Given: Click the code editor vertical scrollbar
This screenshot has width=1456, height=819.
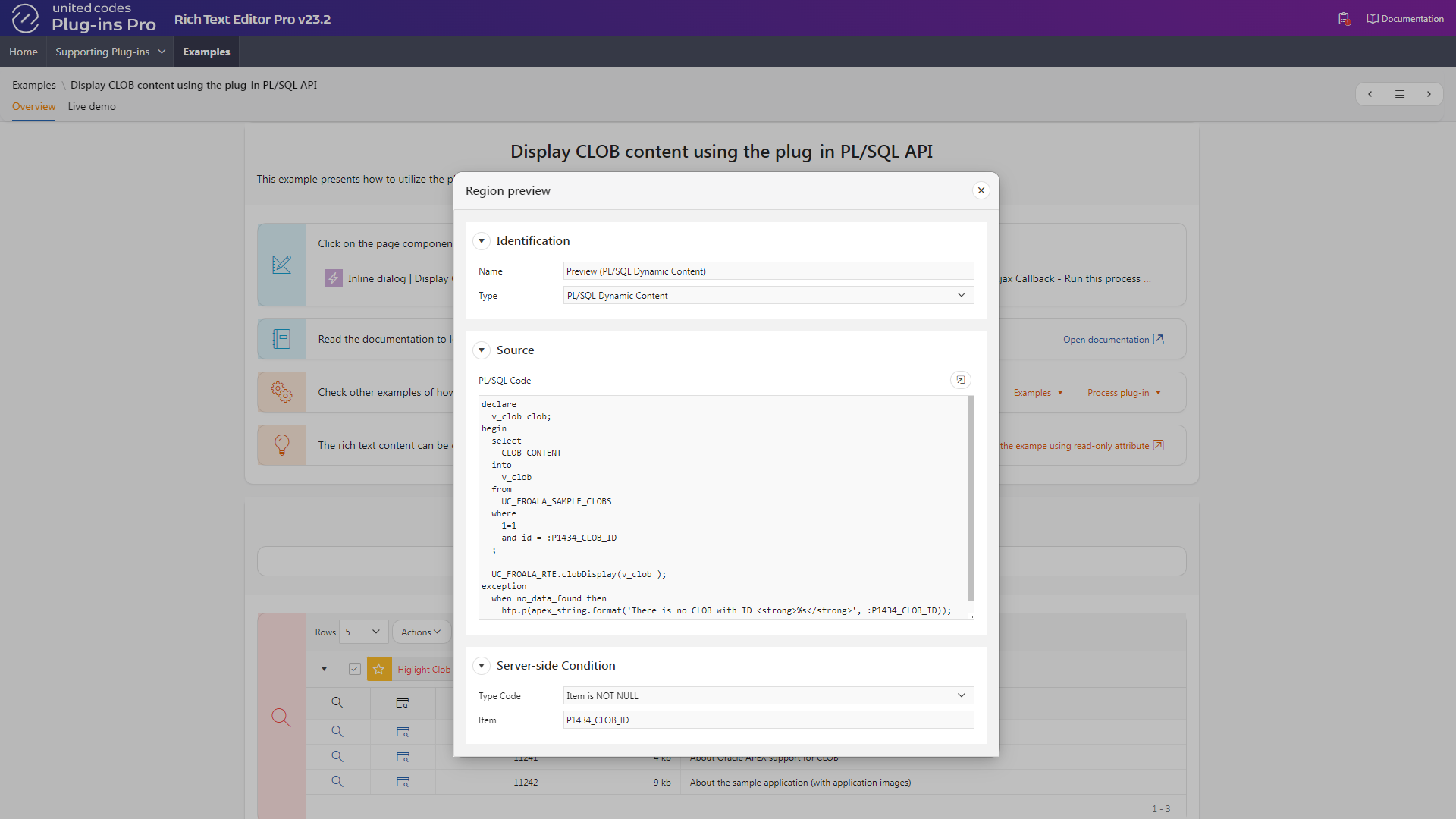Looking at the screenshot, I should [x=971, y=499].
